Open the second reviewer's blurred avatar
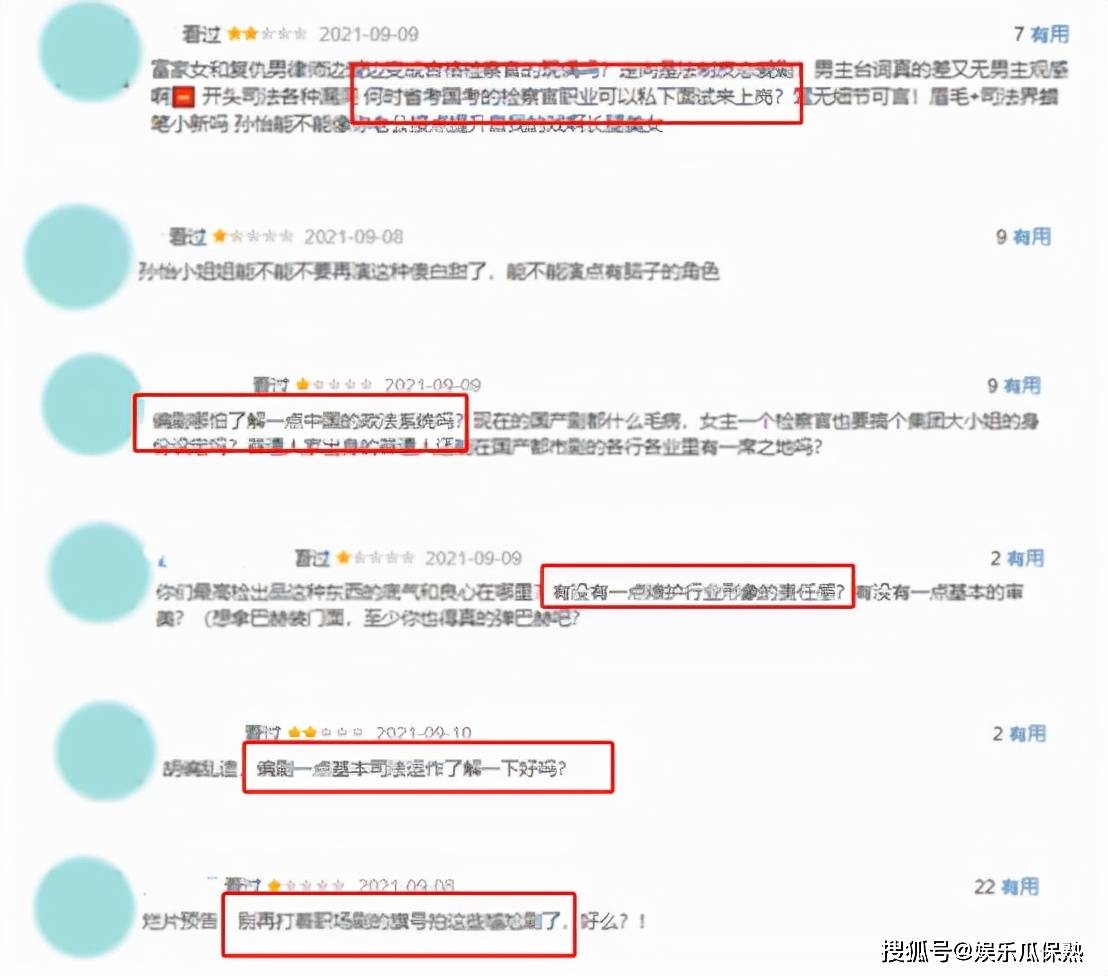 tap(78, 257)
